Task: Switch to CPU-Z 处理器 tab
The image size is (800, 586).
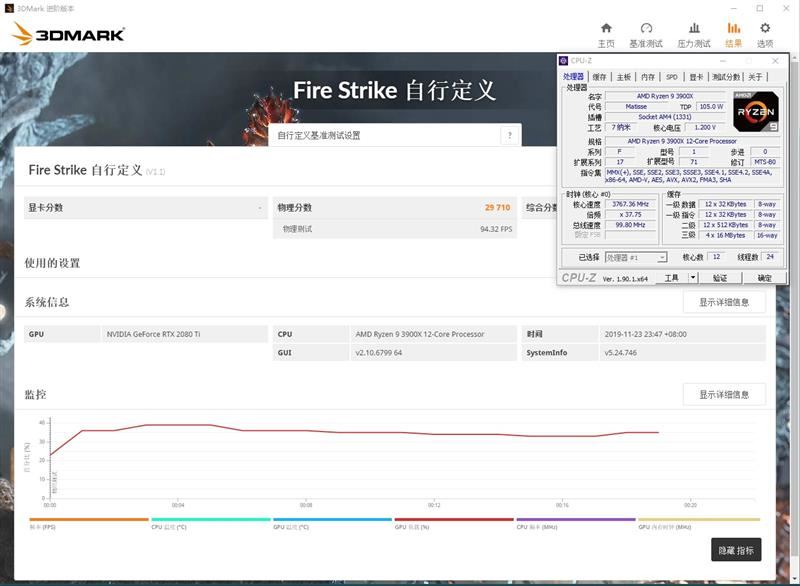Action: 573,77
